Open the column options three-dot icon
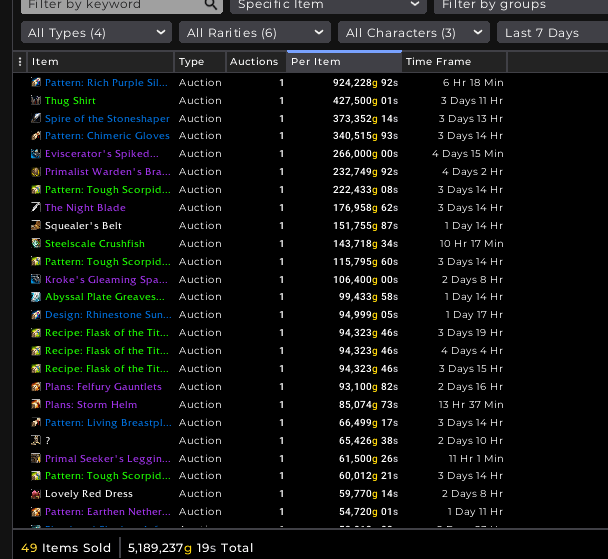The image size is (608, 559). [x=20, y=62]
